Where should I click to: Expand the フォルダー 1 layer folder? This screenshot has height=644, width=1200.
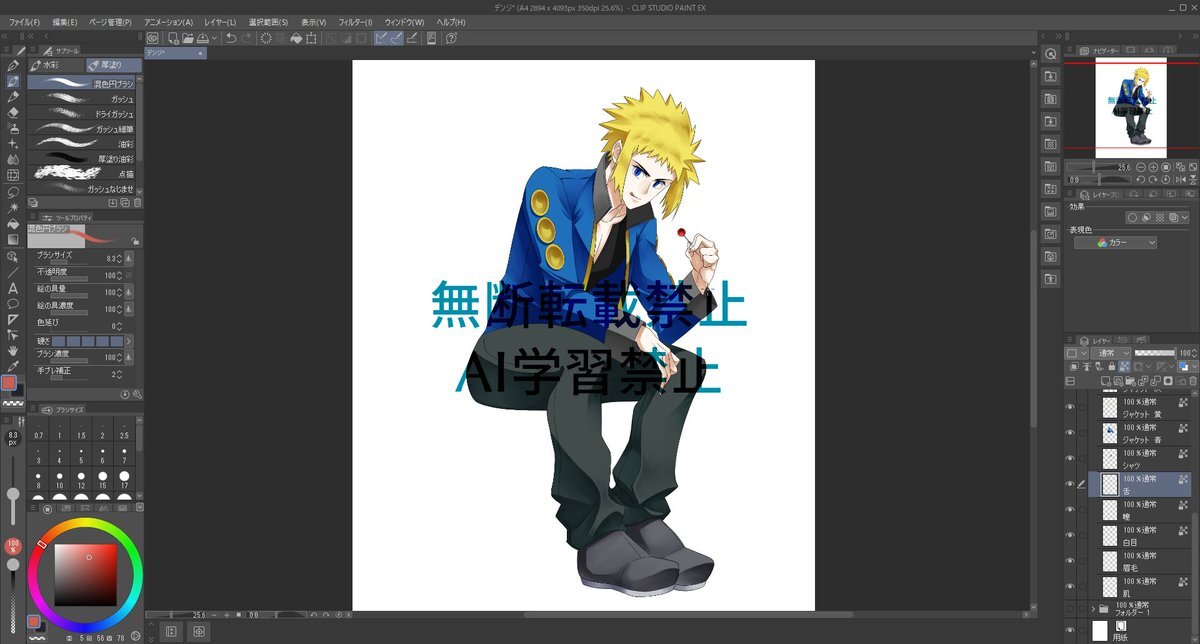point(1093,608)
